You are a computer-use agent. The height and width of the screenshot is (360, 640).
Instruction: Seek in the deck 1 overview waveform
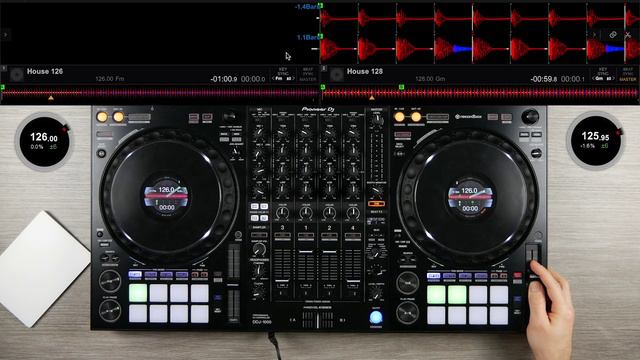[160, 93]
